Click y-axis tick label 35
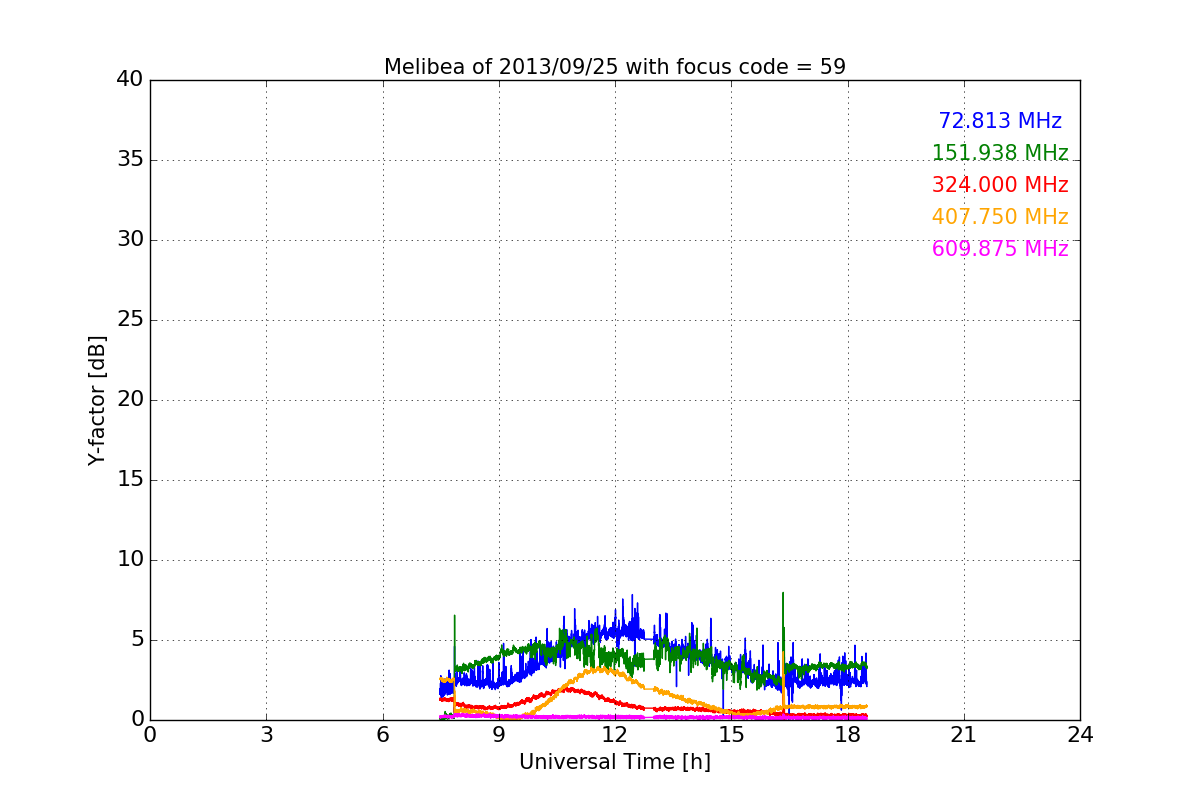The height and width of the screenshot is (800, 1200). [x=130, y=160]
